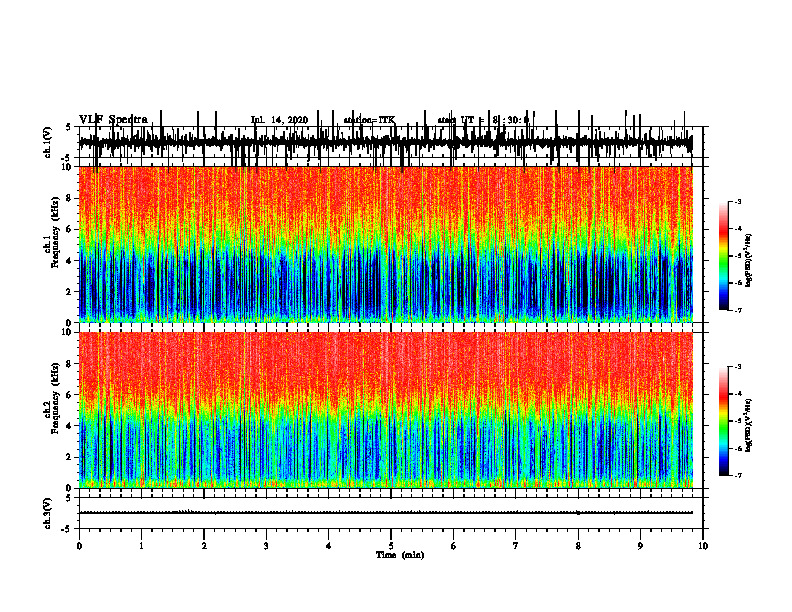Select the date label "Jul. 14, 2020"
Screen dimensions: 792x612
(279, 120)
